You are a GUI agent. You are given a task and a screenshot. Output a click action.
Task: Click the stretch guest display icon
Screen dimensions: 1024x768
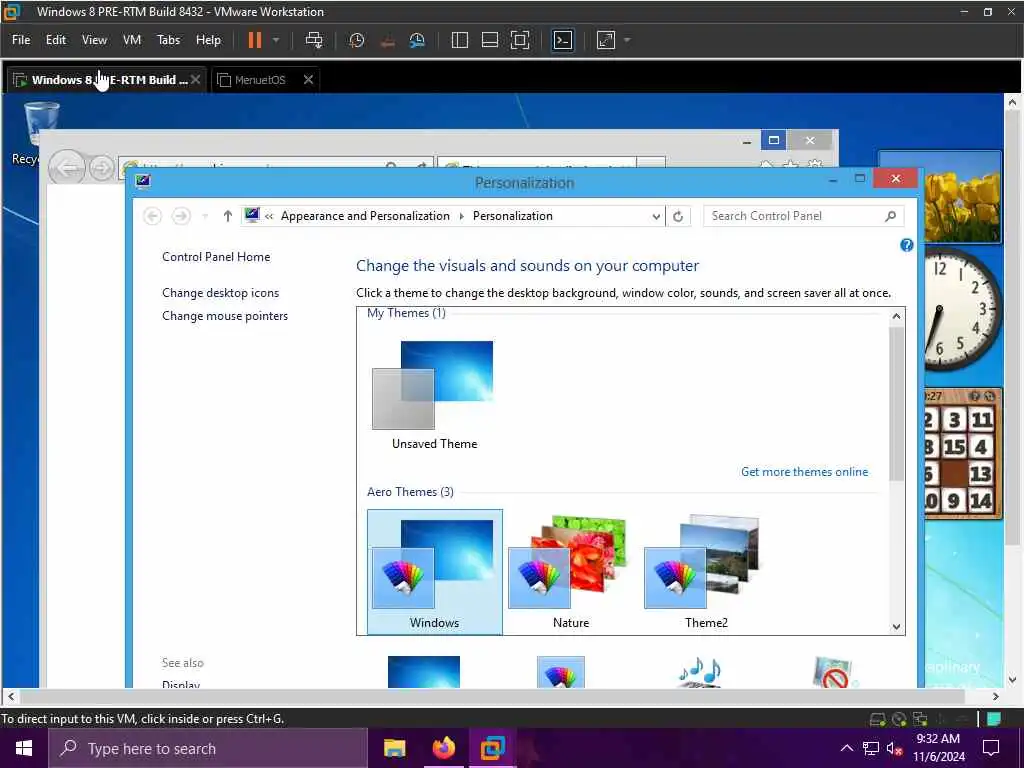click(x=605, y=40)
